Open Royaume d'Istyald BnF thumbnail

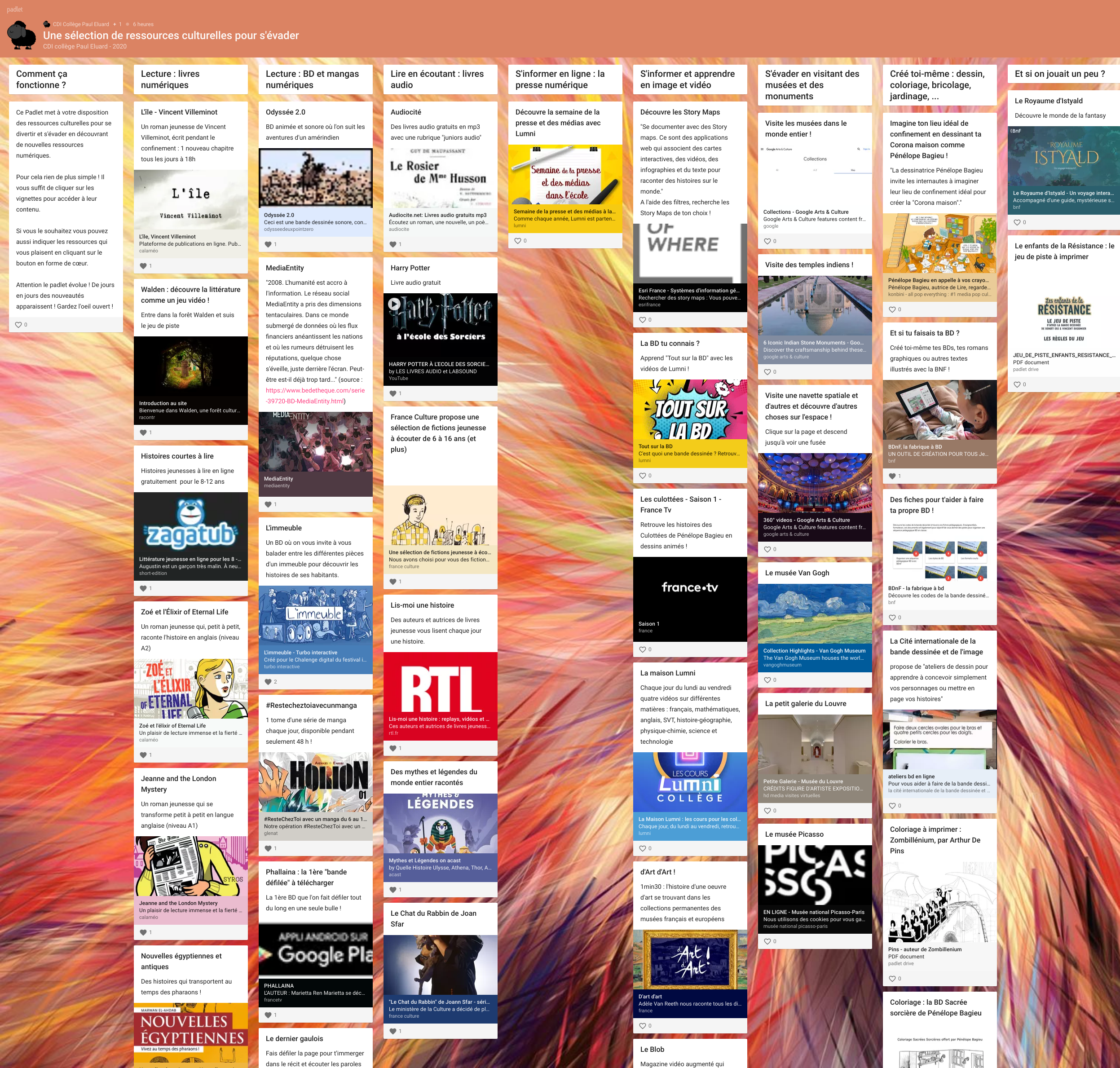(x=1064, y=157)
